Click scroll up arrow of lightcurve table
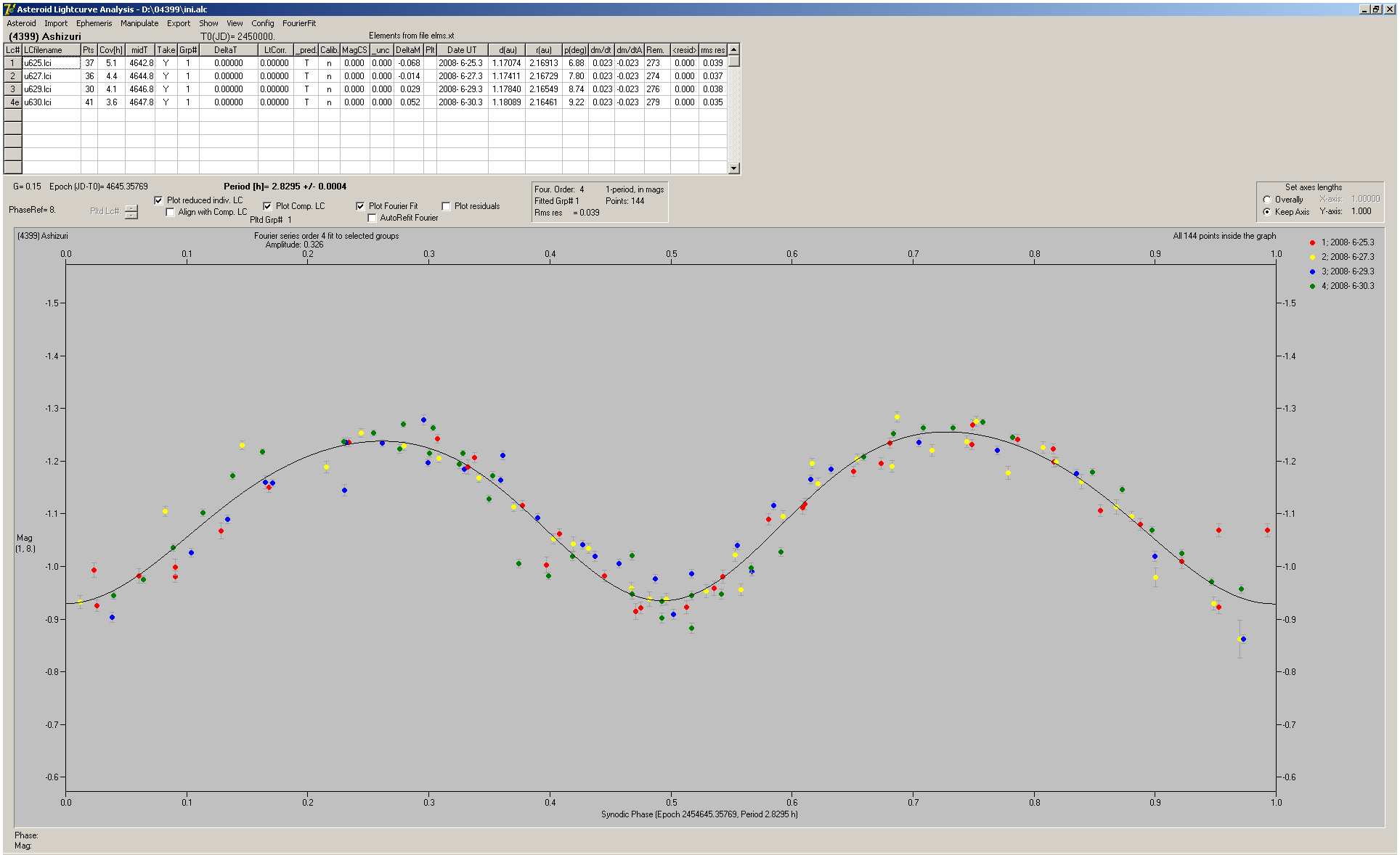Viewport: 1400px width, 855px height. pos(734,49)
